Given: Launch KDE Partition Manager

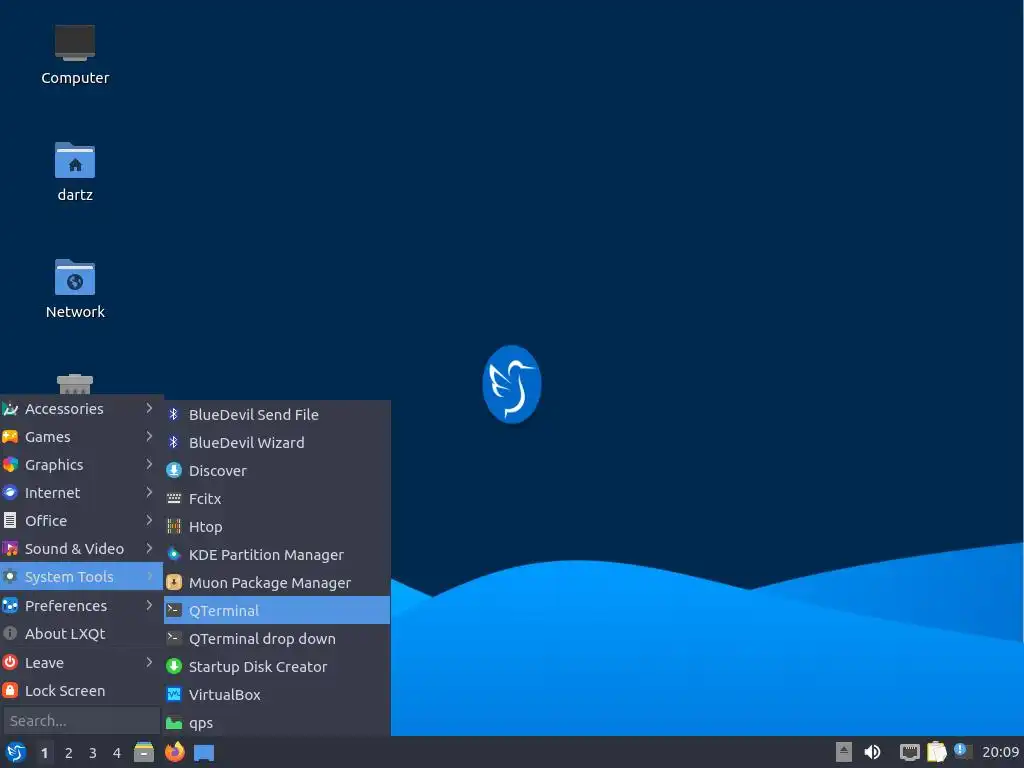Looking at the screenshot, I should pyautogui.click(x=278, y=554).
